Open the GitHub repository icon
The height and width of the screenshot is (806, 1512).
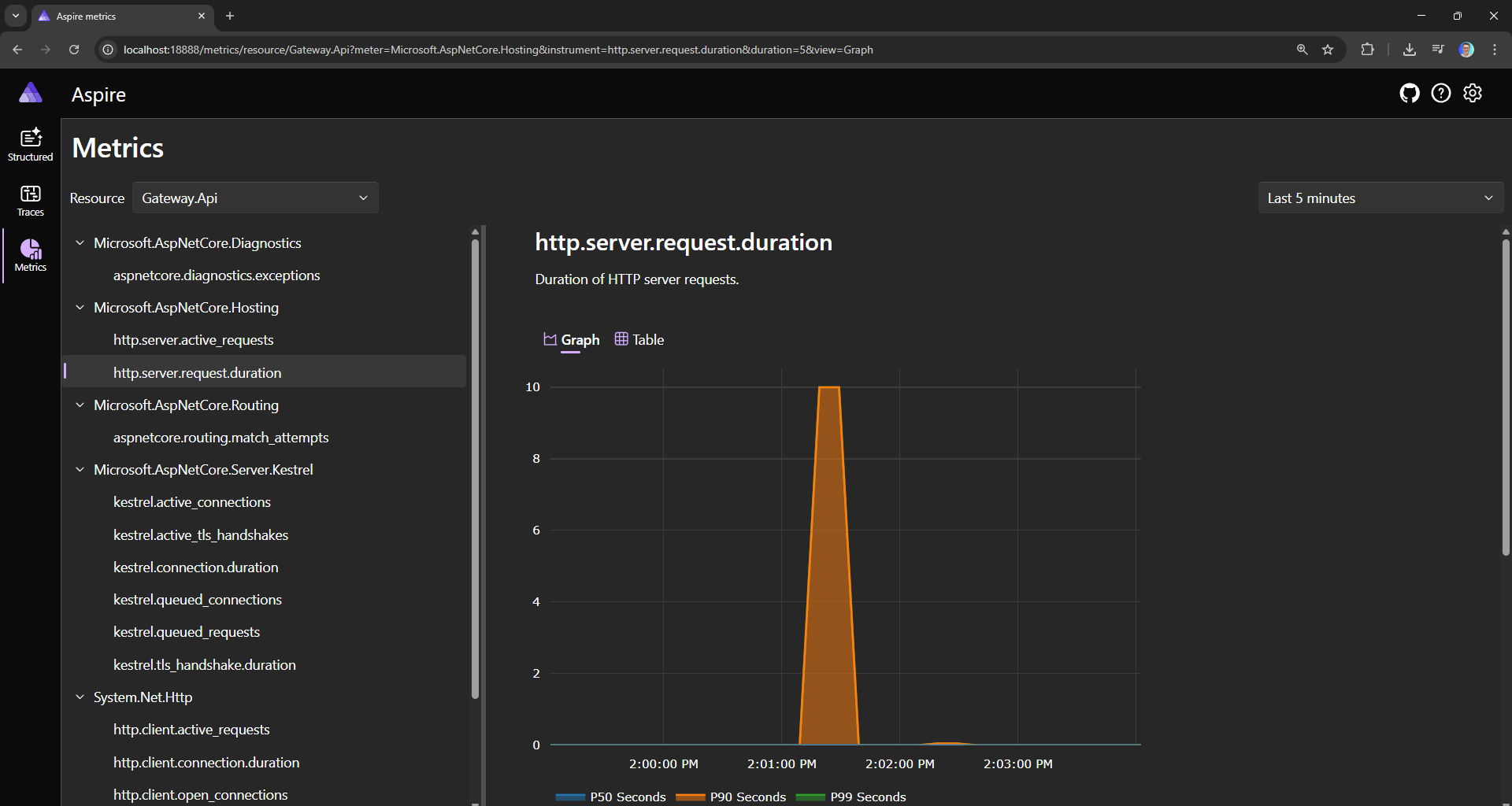(1409, 94)
